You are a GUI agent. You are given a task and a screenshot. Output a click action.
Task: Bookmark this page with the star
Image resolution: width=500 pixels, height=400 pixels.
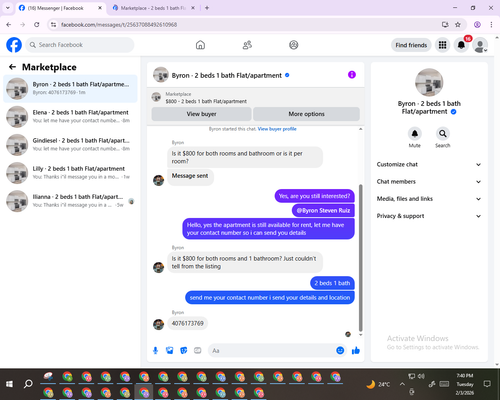[458, 25]
